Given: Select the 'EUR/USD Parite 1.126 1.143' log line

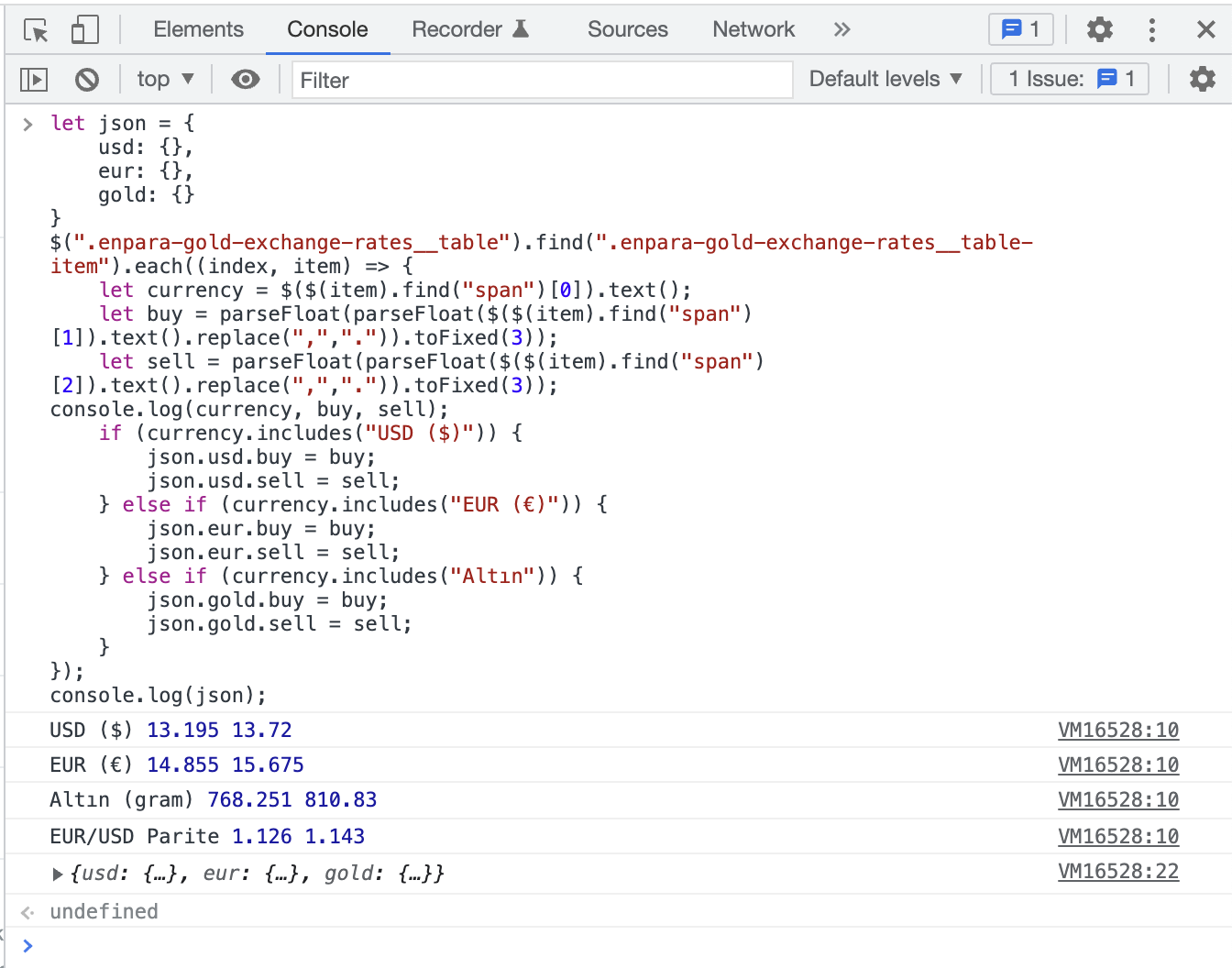Looking at the screenshot, I should coord(207,836).
